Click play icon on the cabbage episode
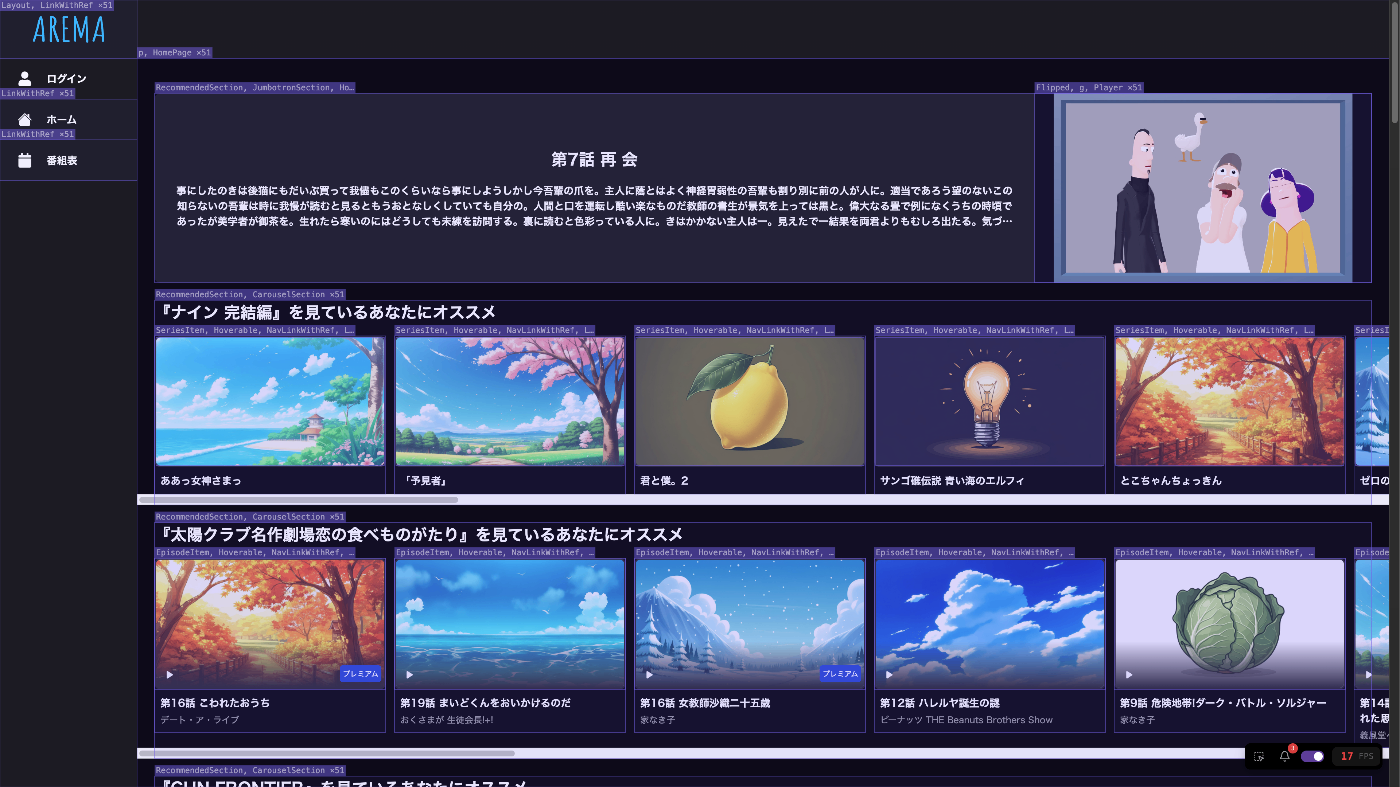Image resolution: width=1400 pixels, height=787 pixels. click(1130, 675)
